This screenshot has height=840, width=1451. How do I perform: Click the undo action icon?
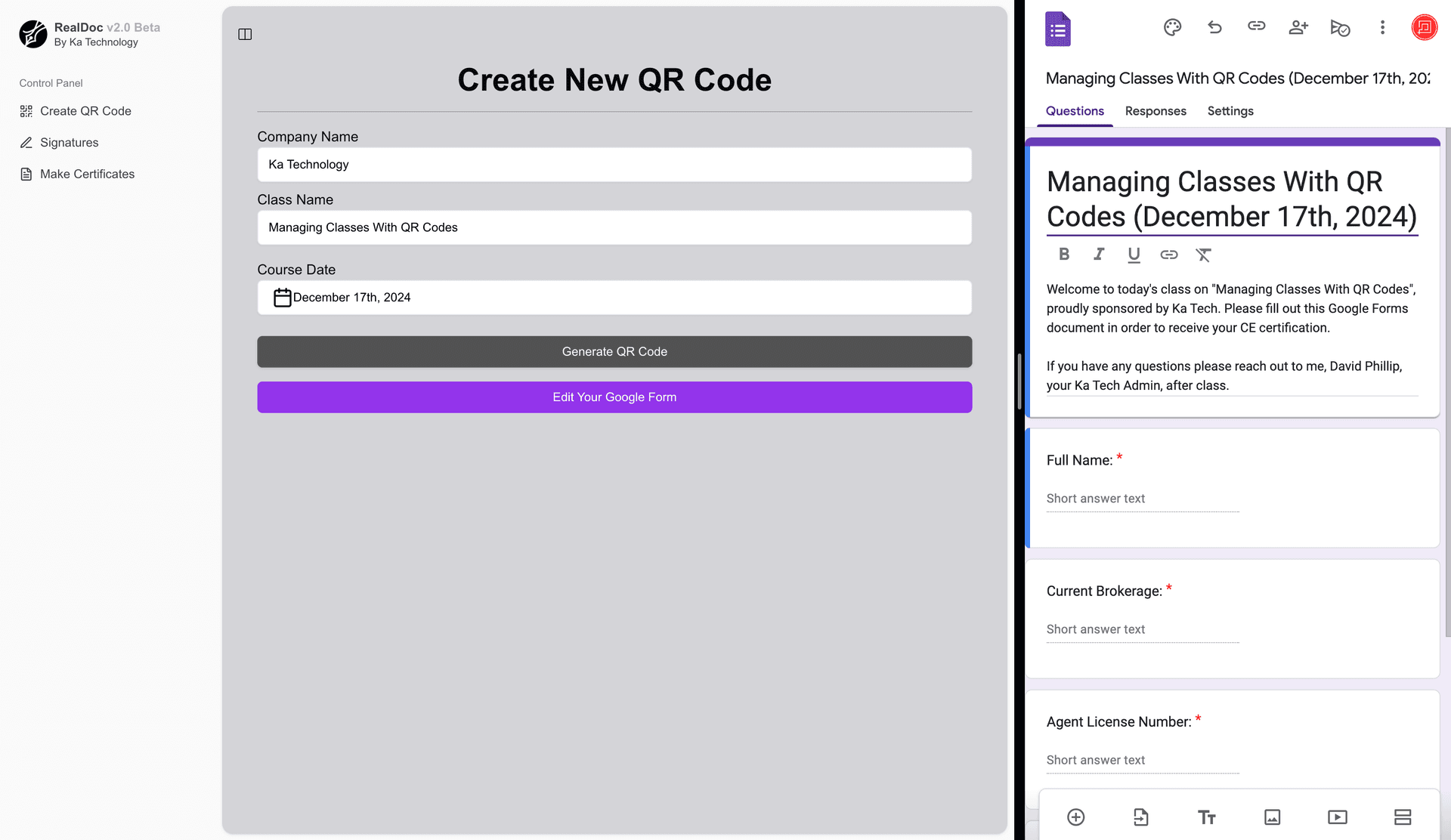(1215, 27)
